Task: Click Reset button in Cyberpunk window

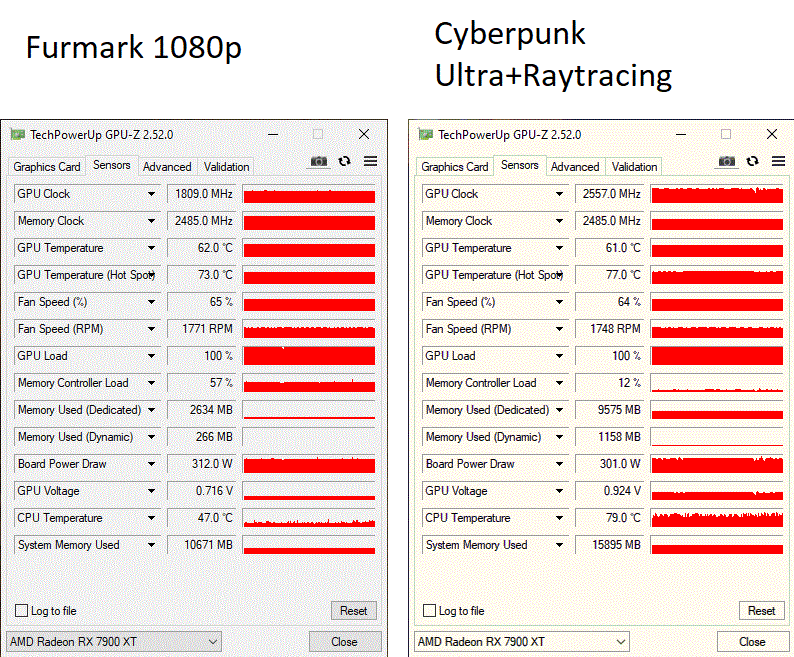Action: 762,610
